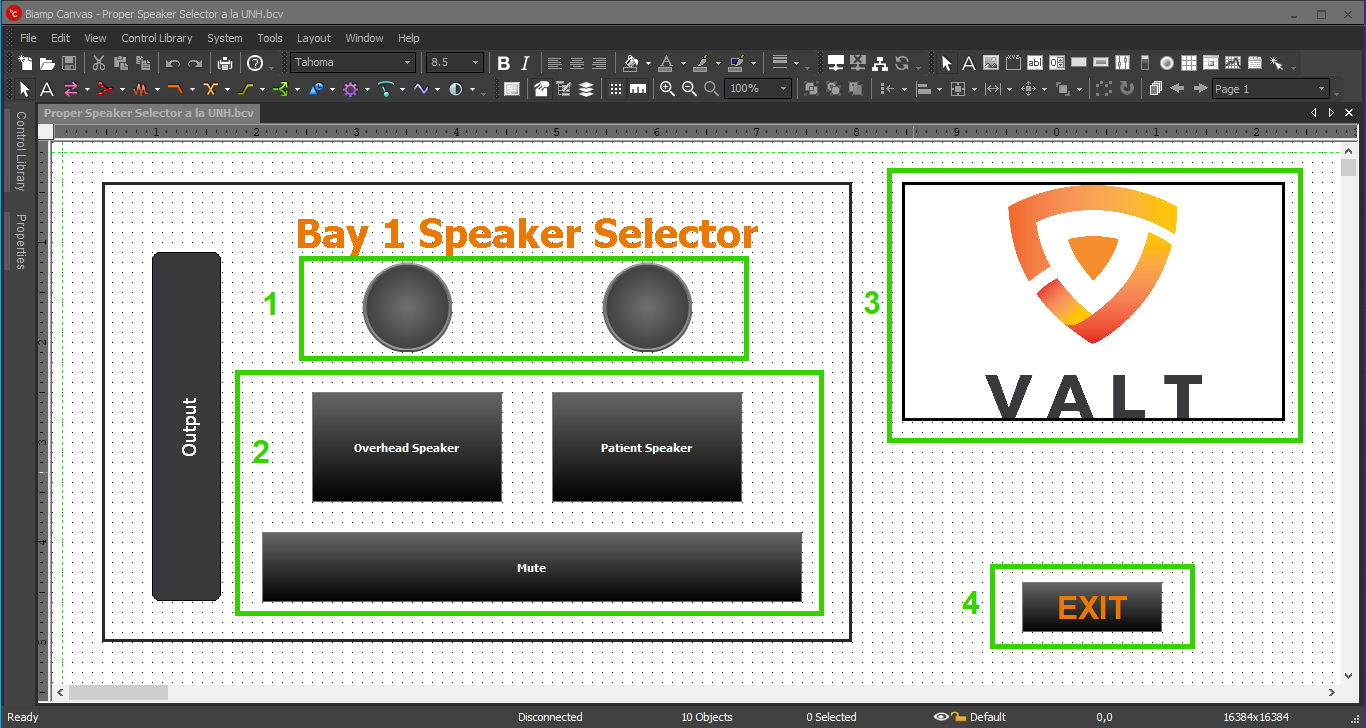The height and width of the screenshot is (728, 1366).
Task: Click the VALT logo image
Action: click(x=1093, y=301)
